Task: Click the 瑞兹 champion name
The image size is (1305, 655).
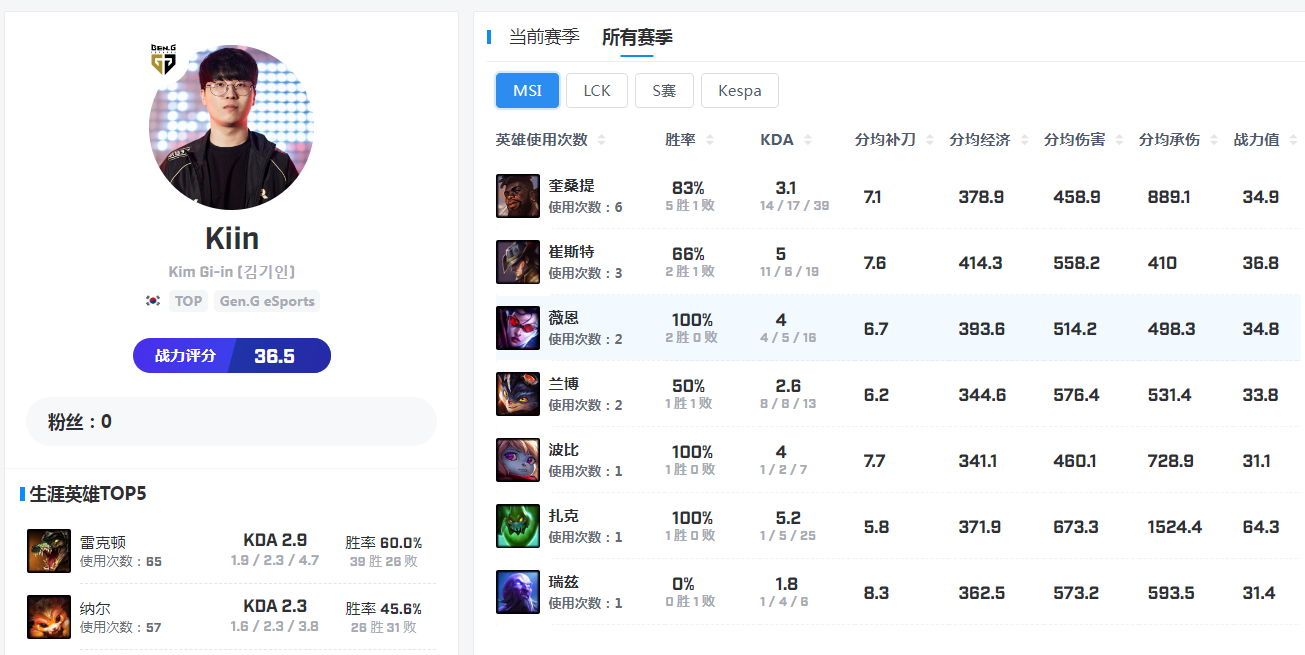Action: click(x=564, y=582)
